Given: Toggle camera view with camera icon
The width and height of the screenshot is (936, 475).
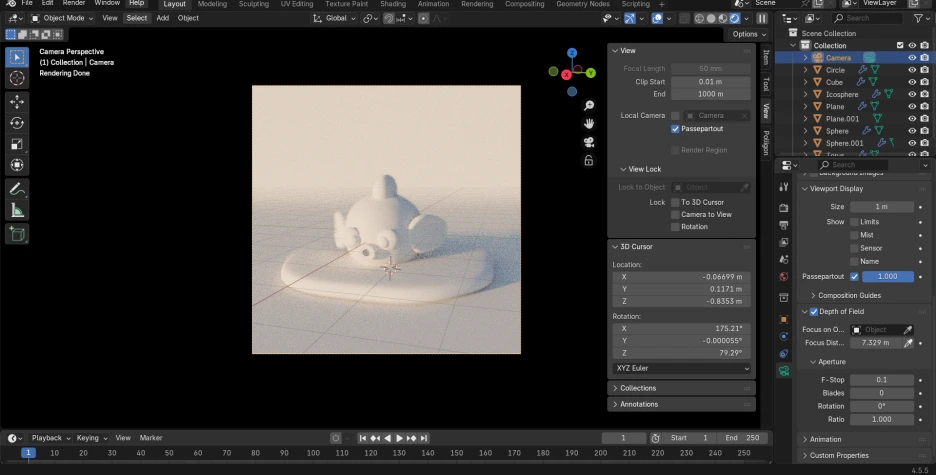Looking at the screenshot, I should point(589,142).
